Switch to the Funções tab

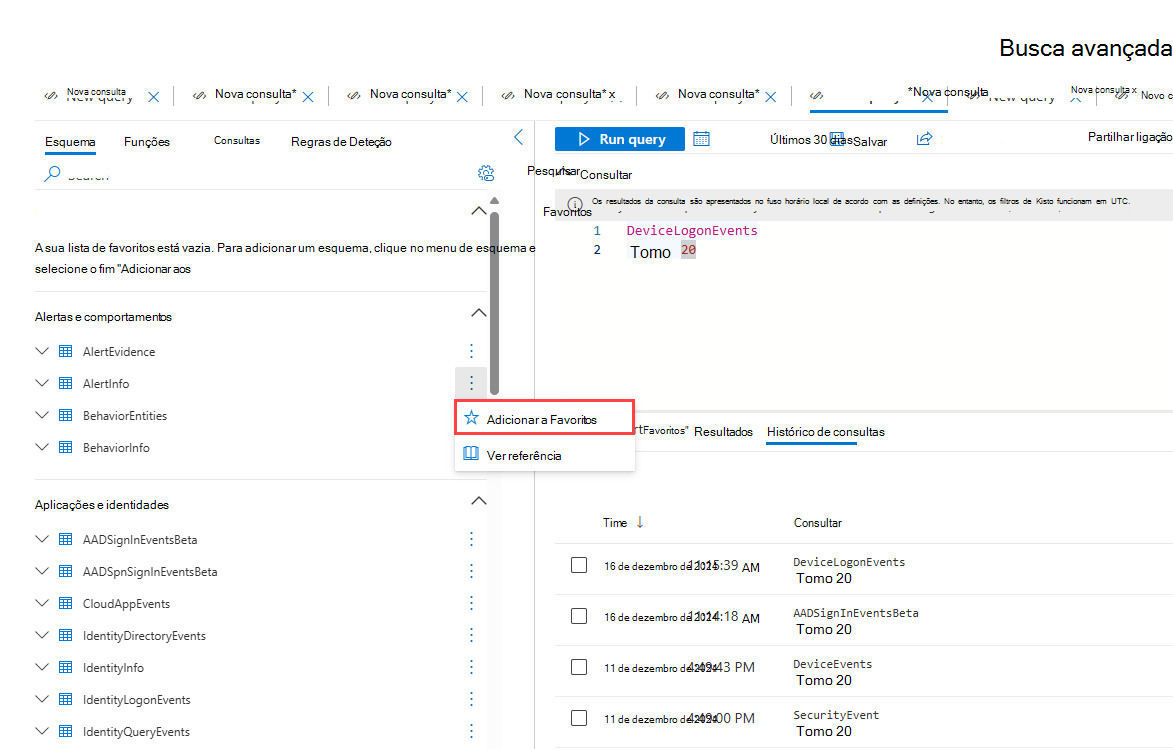[147, 141]
